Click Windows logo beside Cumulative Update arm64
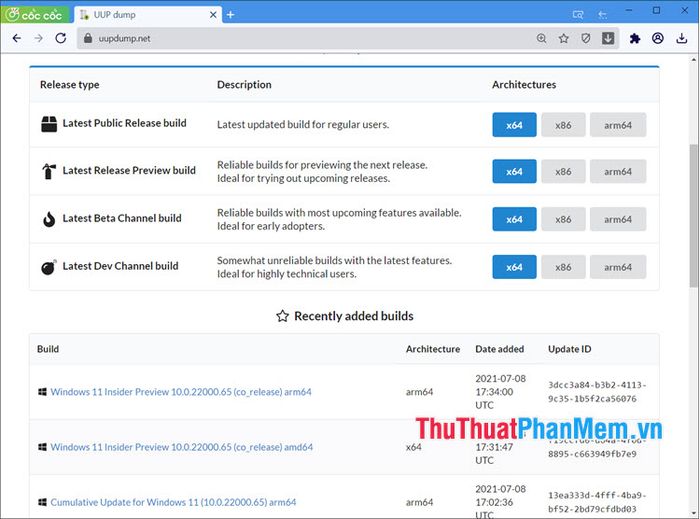This screenshot has height=519, width=700. tap(42, 502)
